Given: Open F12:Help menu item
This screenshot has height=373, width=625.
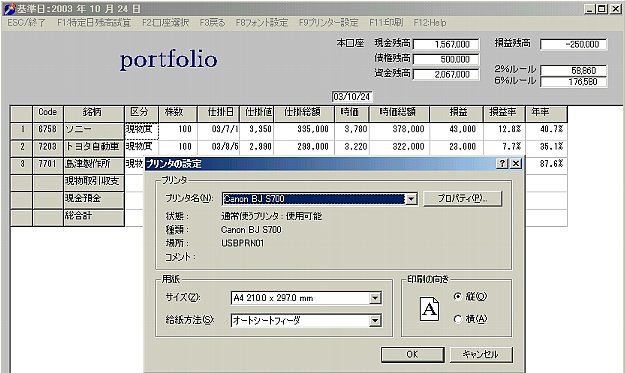Looking at the screenshot, I should (x=430, y=23).
